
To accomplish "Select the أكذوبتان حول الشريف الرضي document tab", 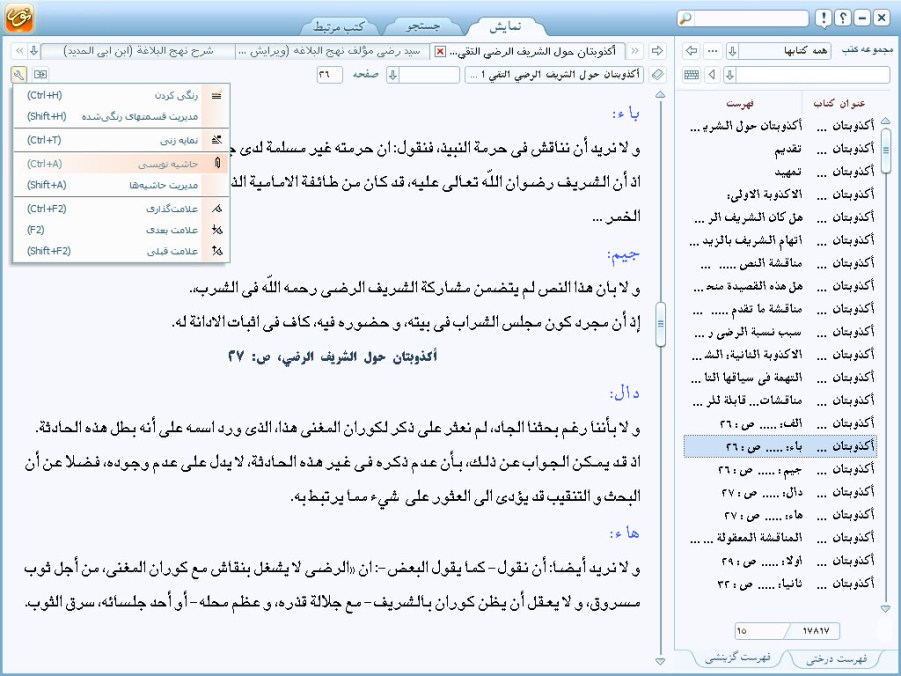I will [527, 51].
